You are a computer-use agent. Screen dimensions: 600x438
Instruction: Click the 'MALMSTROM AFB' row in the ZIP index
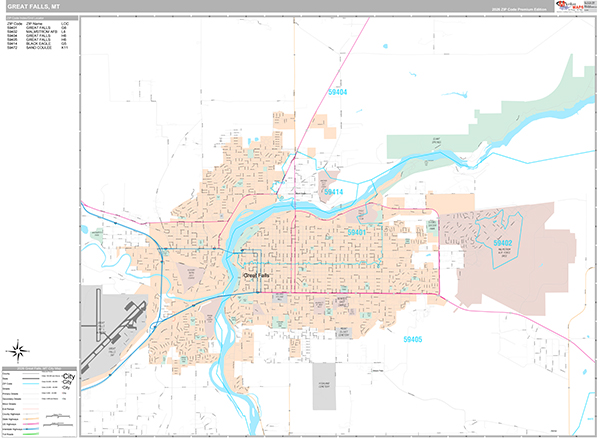point(38,32)
